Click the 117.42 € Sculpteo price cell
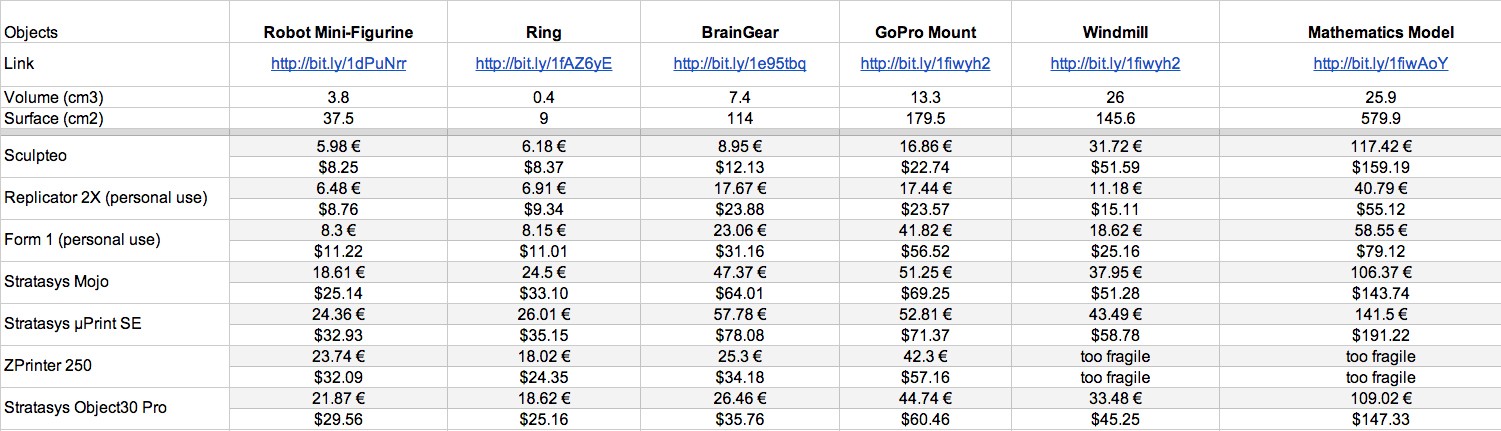1501x431 pixels. pos(1380,146)
